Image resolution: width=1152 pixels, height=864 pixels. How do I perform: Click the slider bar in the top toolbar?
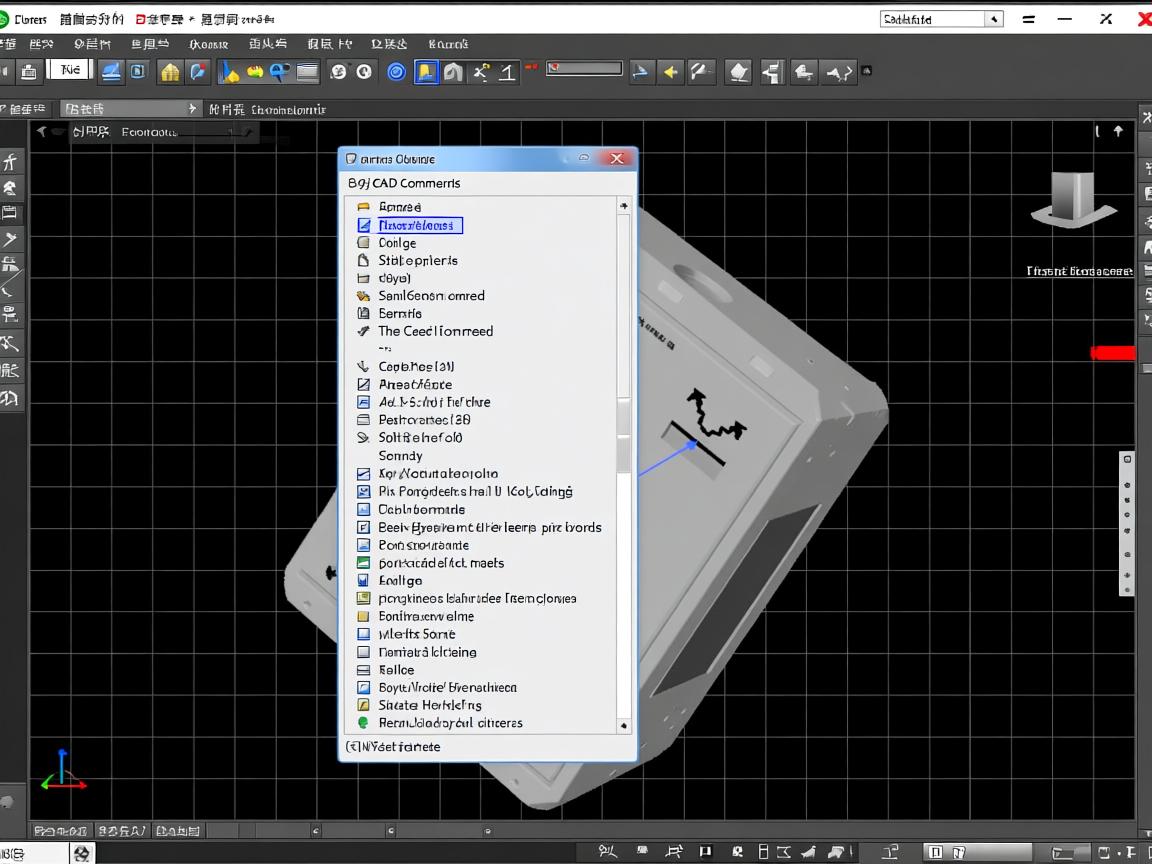pos(584,69)
